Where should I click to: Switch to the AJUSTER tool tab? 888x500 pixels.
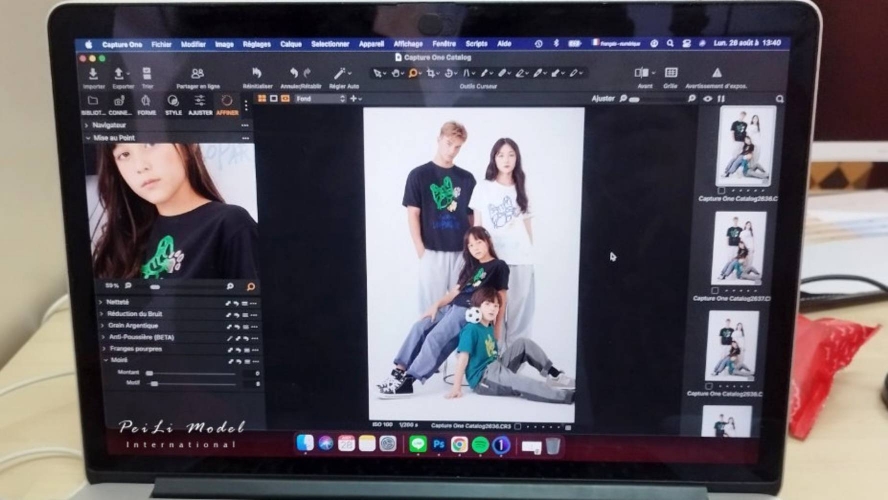point(200,105)
